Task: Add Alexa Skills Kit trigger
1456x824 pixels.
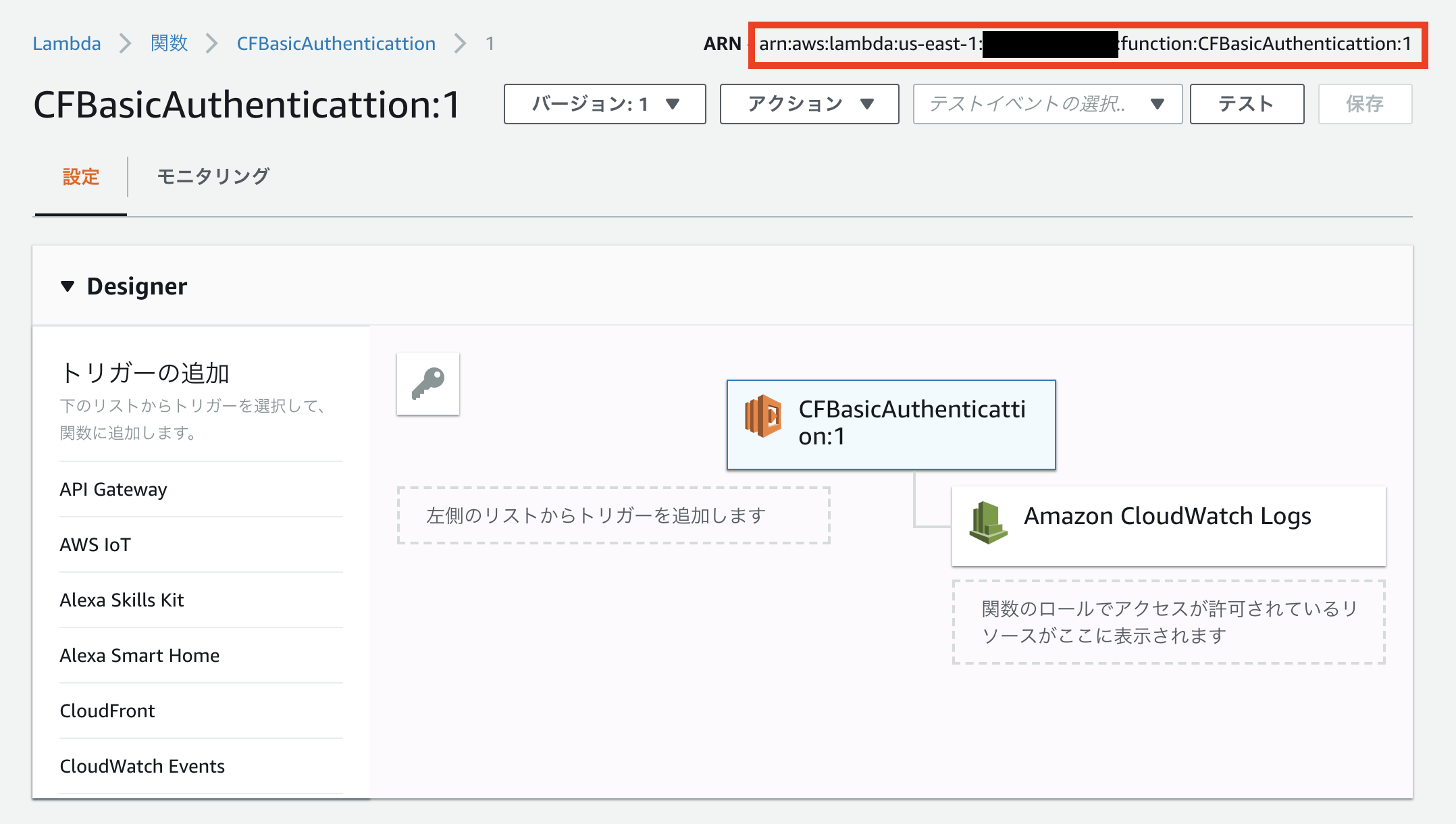Action: tap(122, 600)
